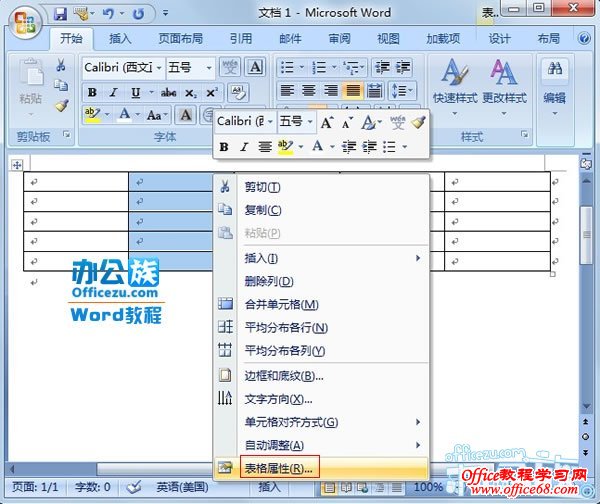Justify text in ribbon paragraph group
Viewport: 600px width, 504px height.
click(x=353, y=91)
